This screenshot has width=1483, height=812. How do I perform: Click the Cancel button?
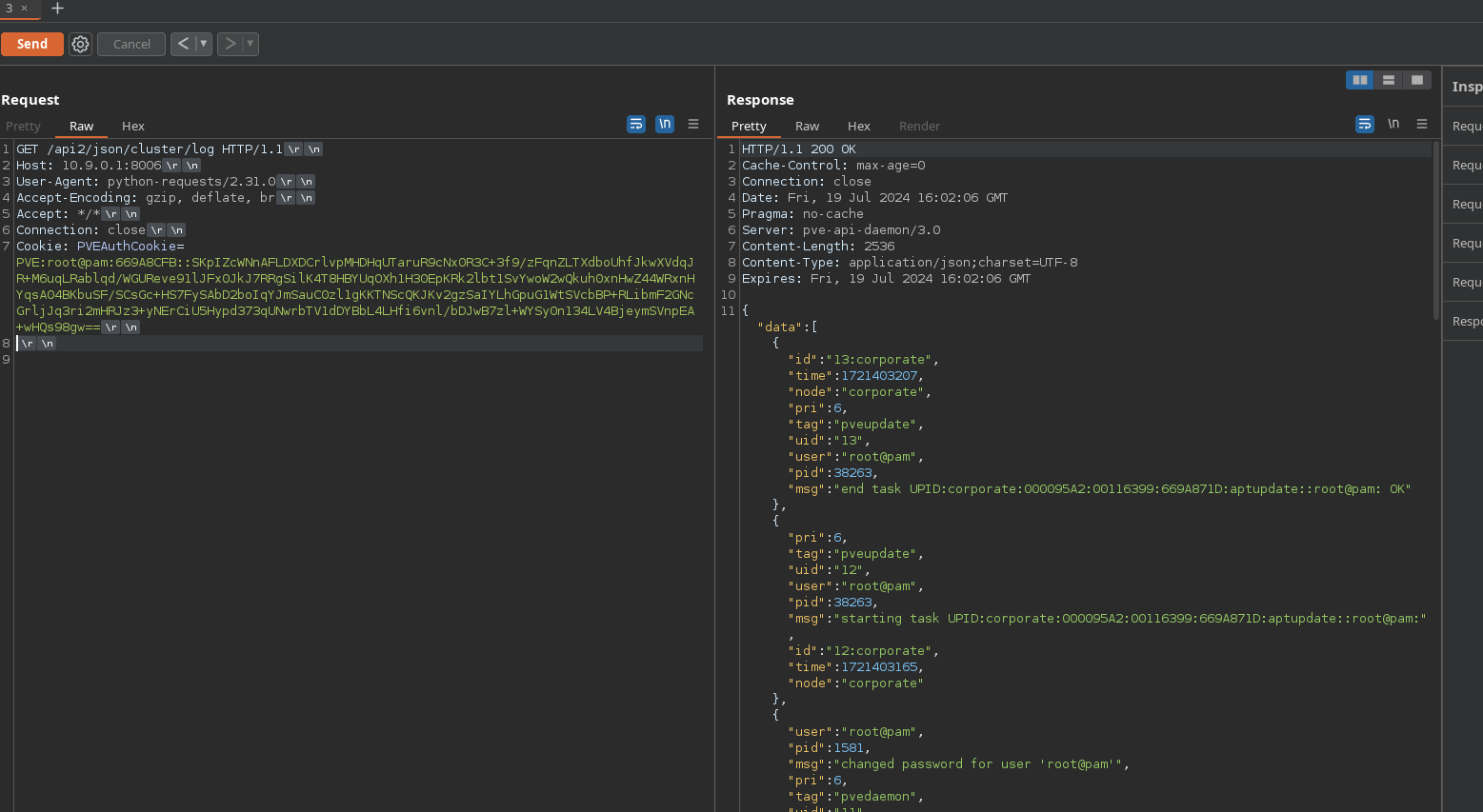click(x=131, y=44)
